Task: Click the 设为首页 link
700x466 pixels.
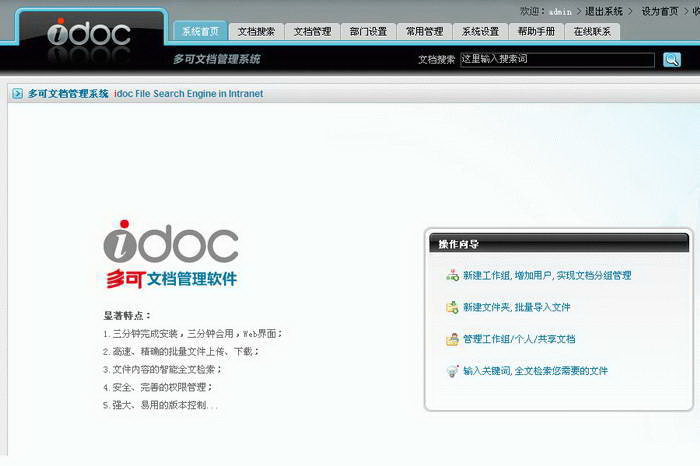Action: pos(660,12)
